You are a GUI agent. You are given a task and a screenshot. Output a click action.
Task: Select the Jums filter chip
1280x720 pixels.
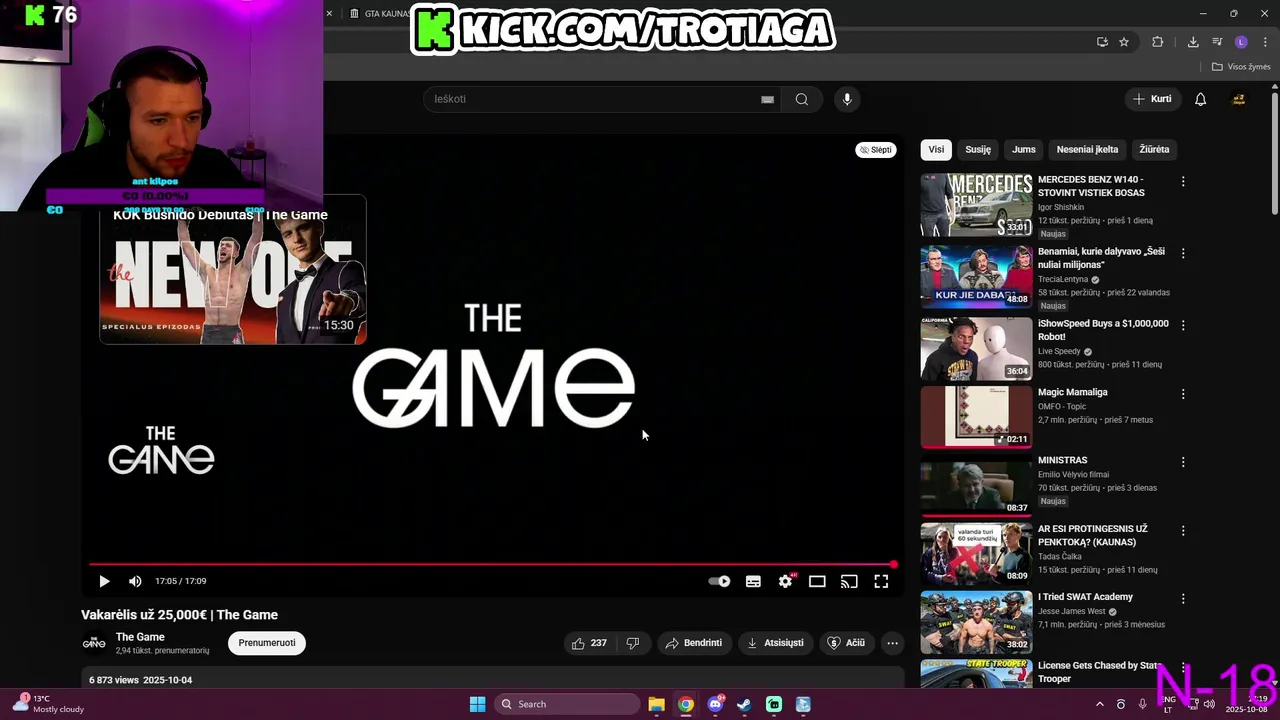point(1024,149)
